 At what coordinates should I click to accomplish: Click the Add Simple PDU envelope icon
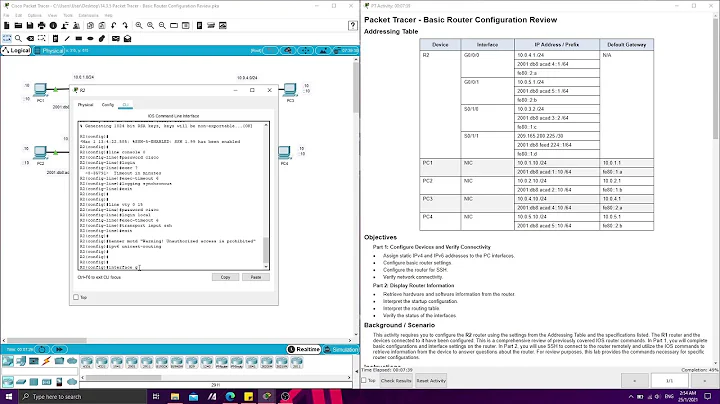click(x=116, y=39)
